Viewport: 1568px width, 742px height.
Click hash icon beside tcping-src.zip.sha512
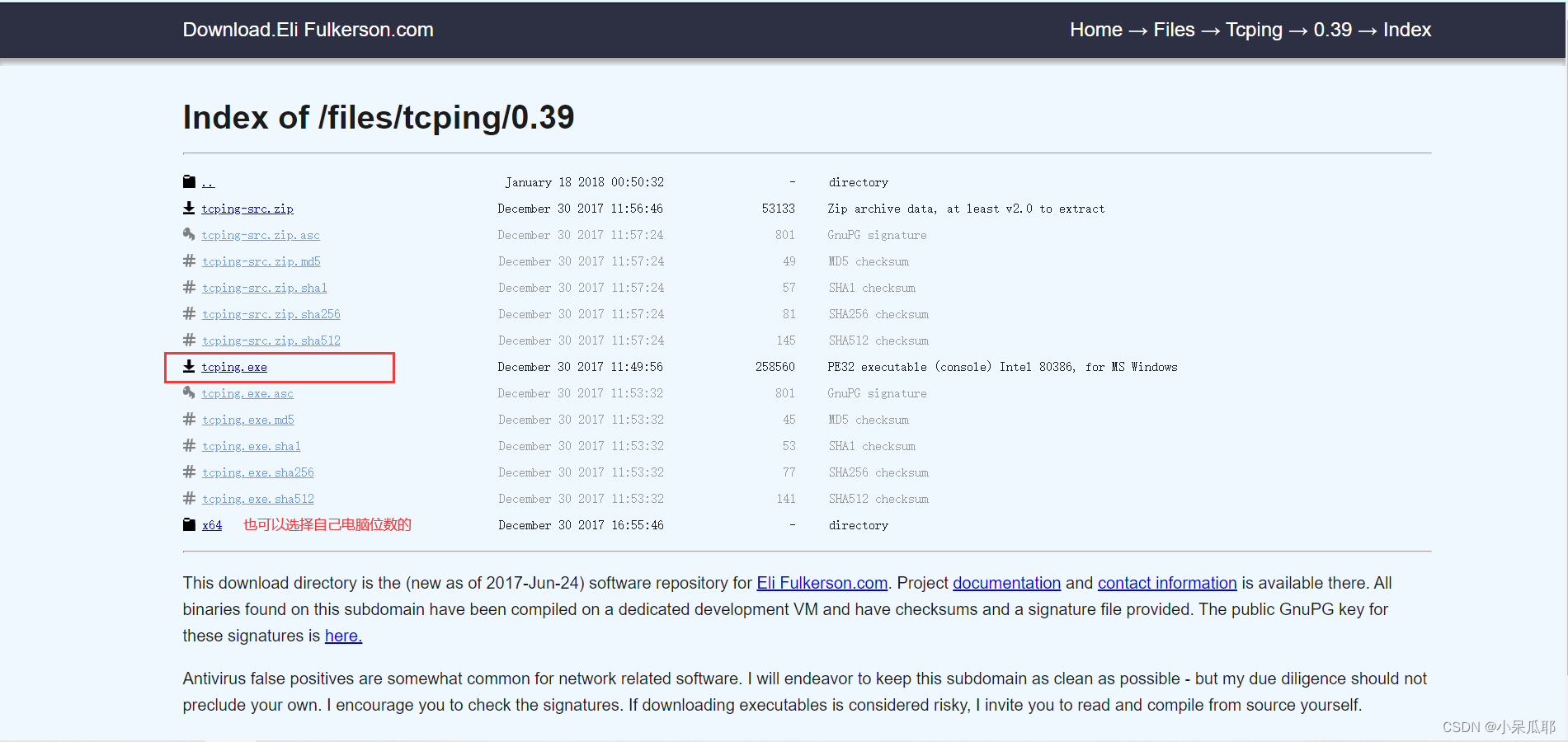coord(189,340)
